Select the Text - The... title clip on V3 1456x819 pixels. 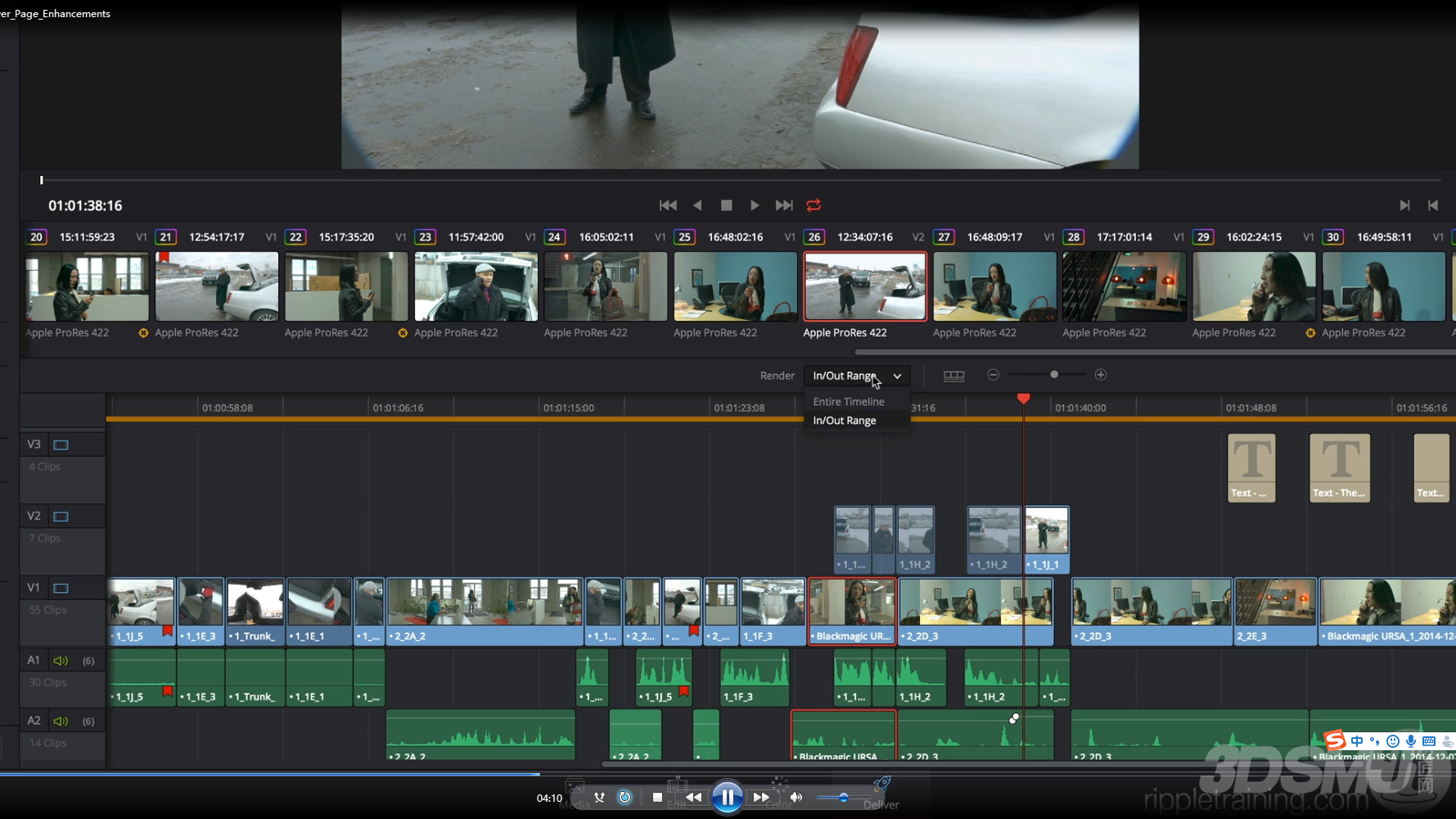pos(1340,468)
